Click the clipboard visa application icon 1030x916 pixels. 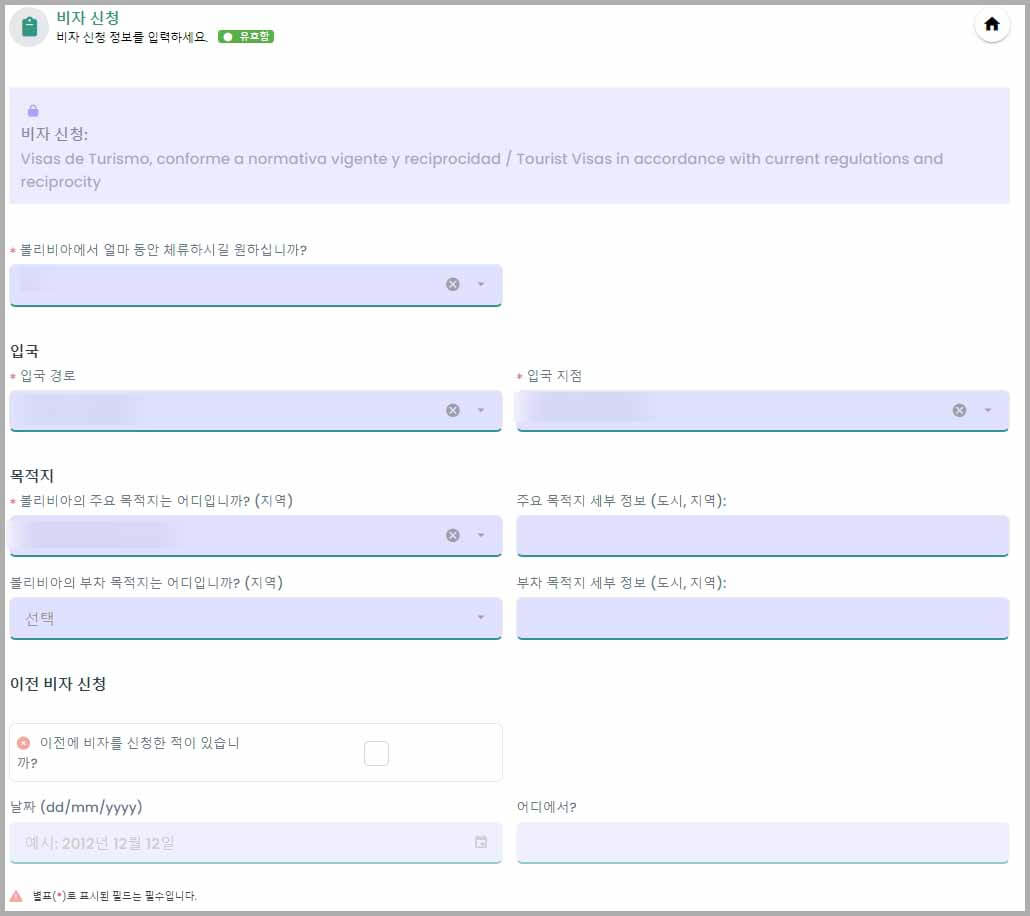tap(27, 26)
